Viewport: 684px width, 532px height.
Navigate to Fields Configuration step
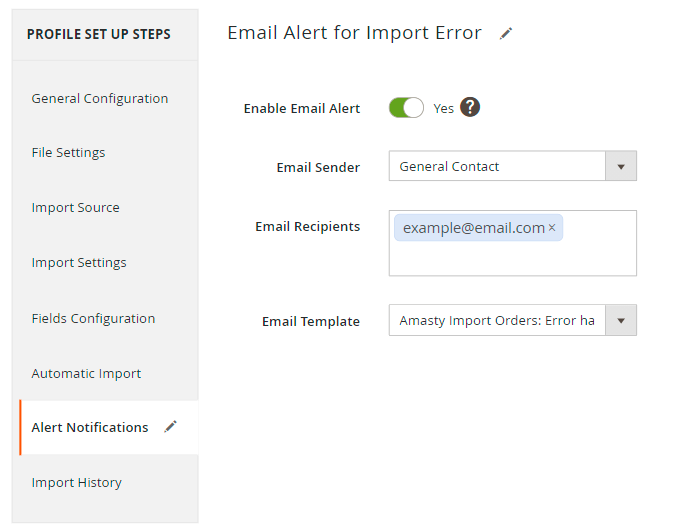93,318
